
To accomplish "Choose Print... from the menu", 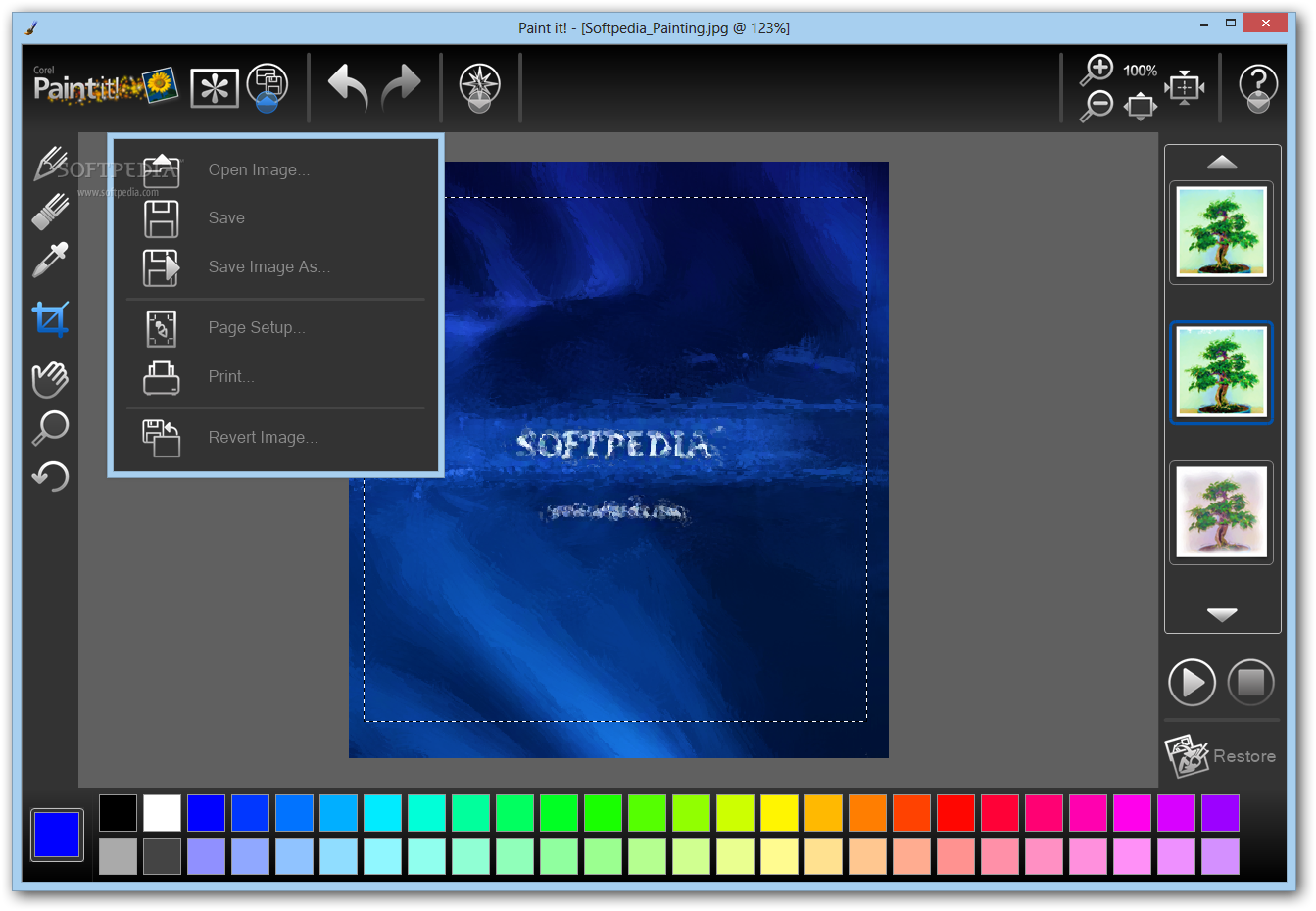I will click(231, 376).
